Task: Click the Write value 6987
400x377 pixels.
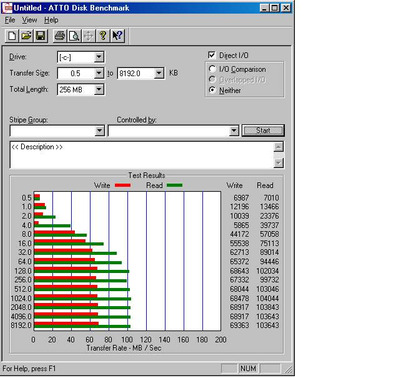Action: tap(241, 198)
